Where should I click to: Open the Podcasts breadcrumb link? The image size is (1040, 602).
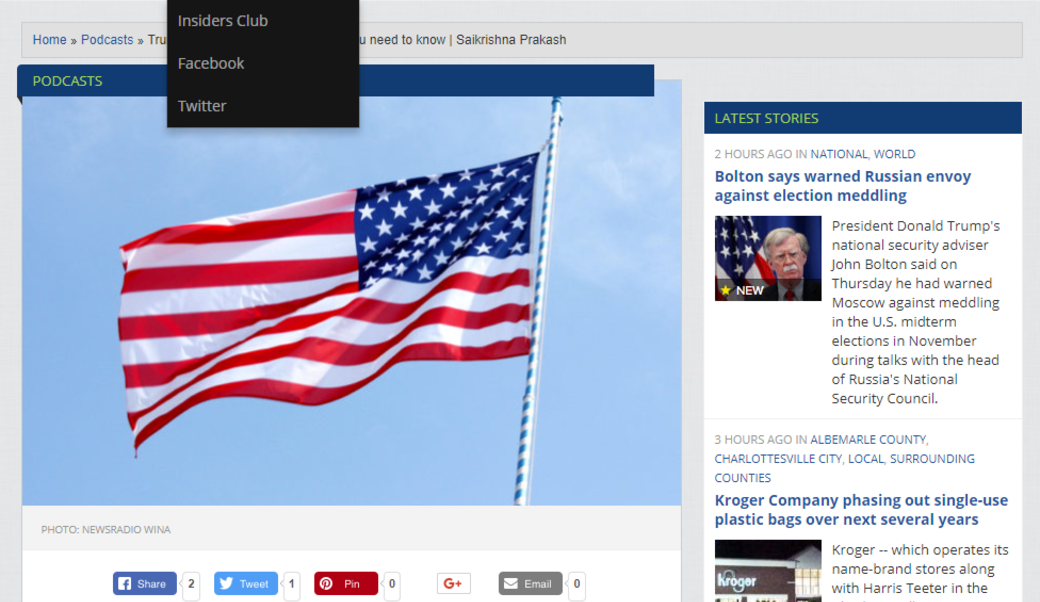[107, 40]
